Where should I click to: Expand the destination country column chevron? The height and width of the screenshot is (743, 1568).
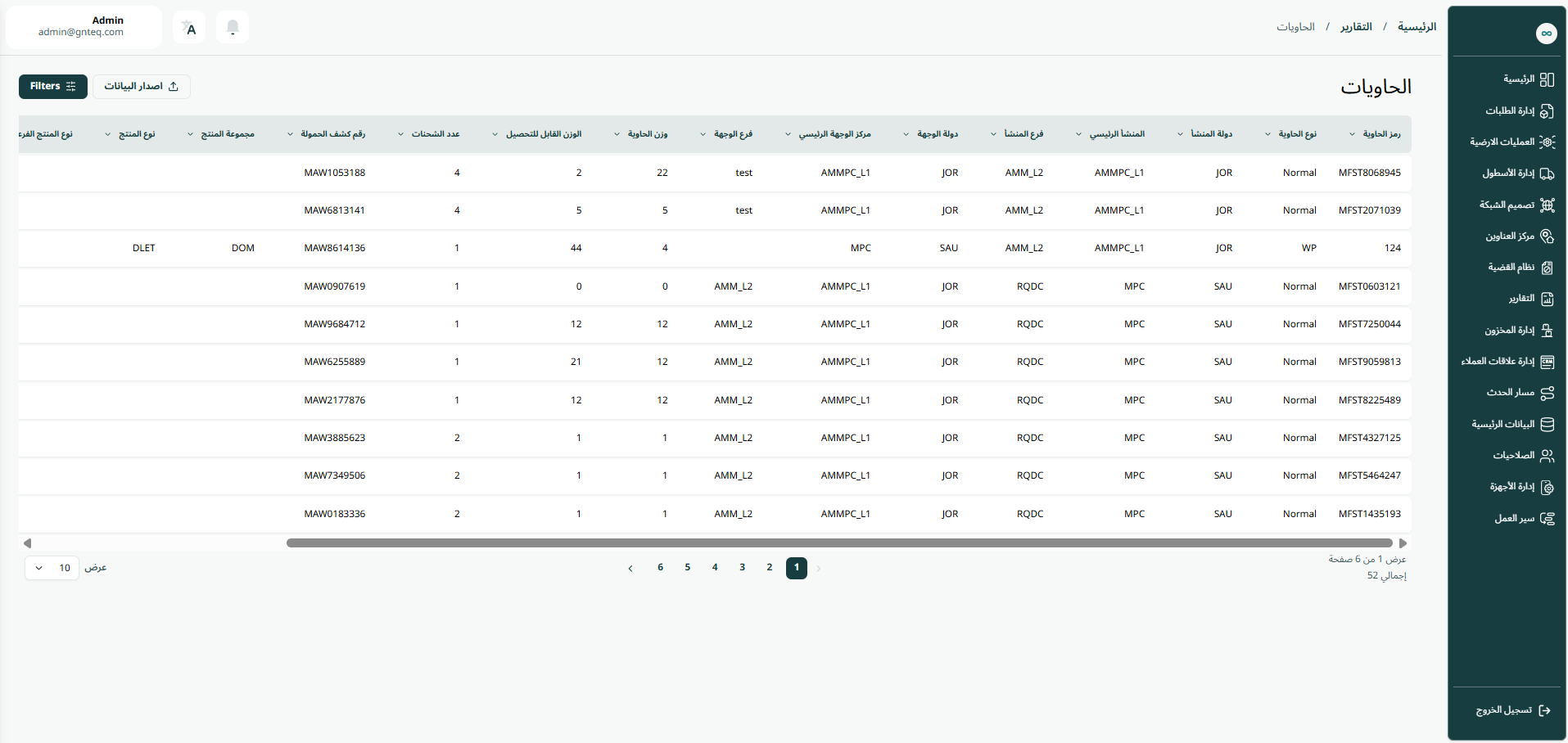point(906,134)
